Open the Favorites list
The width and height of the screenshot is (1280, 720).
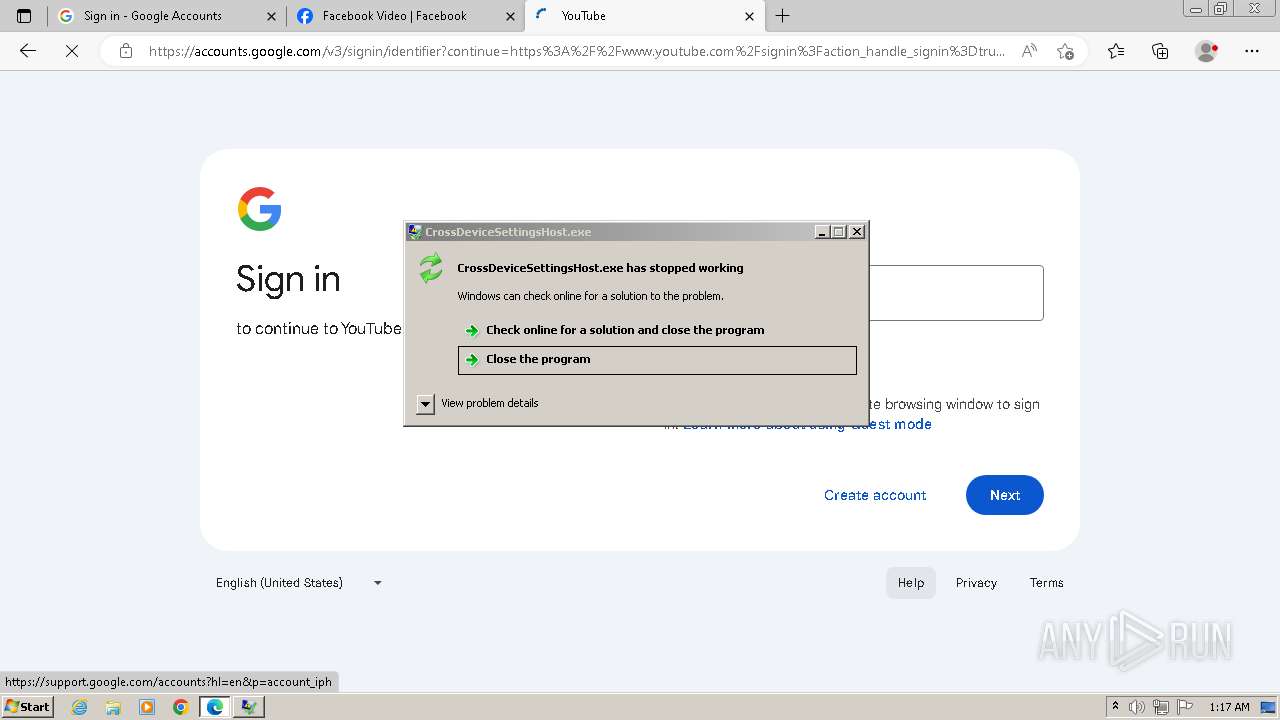coord(1116,51)
